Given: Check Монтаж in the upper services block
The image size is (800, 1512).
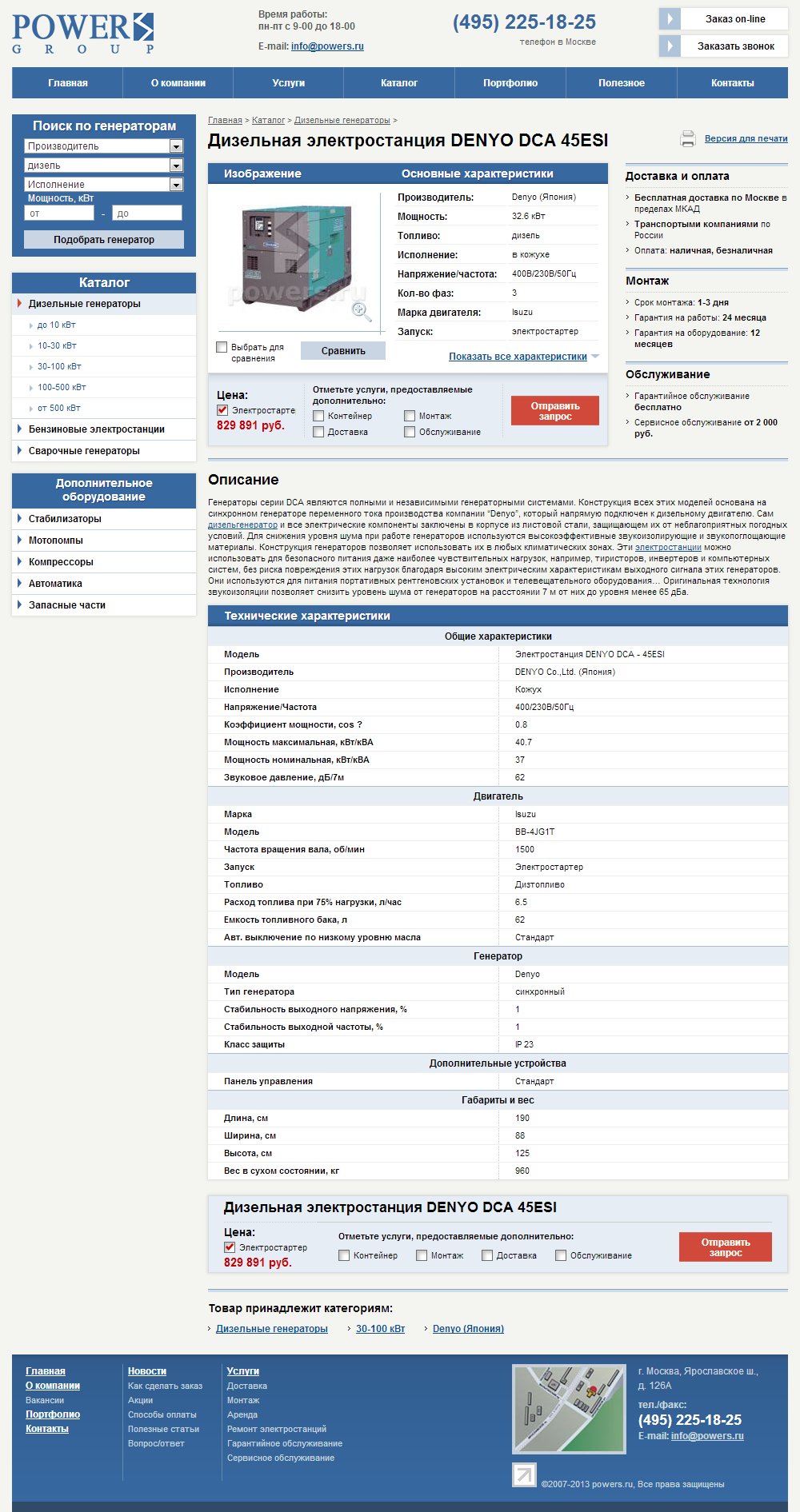Looking at the screenshot, I should [x=410, y=416].
